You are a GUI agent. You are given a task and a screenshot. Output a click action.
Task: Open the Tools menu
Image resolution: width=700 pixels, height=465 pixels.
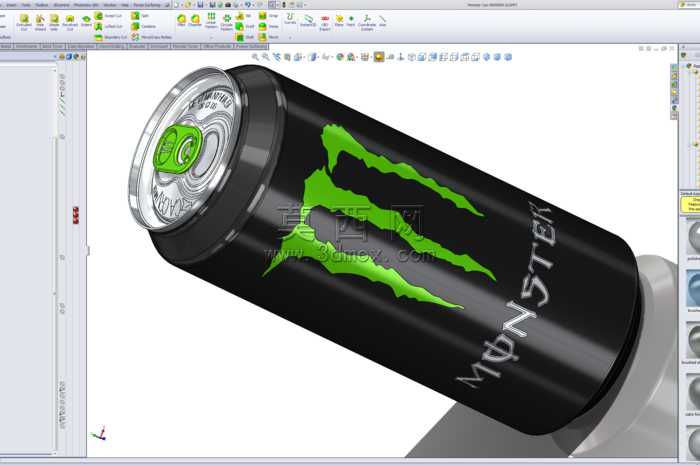(26, 4)
